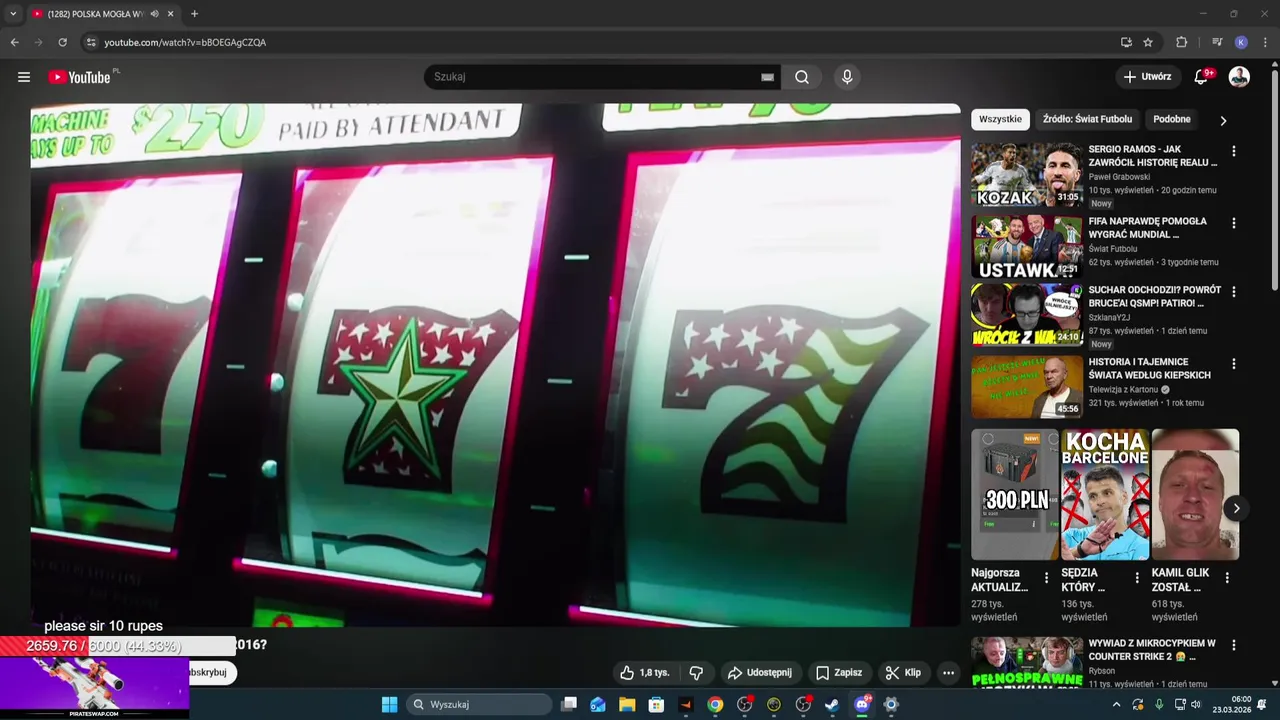Like the video with thumbs up
The height and width of the screenshot is (720, 1280).
point(644,673)
